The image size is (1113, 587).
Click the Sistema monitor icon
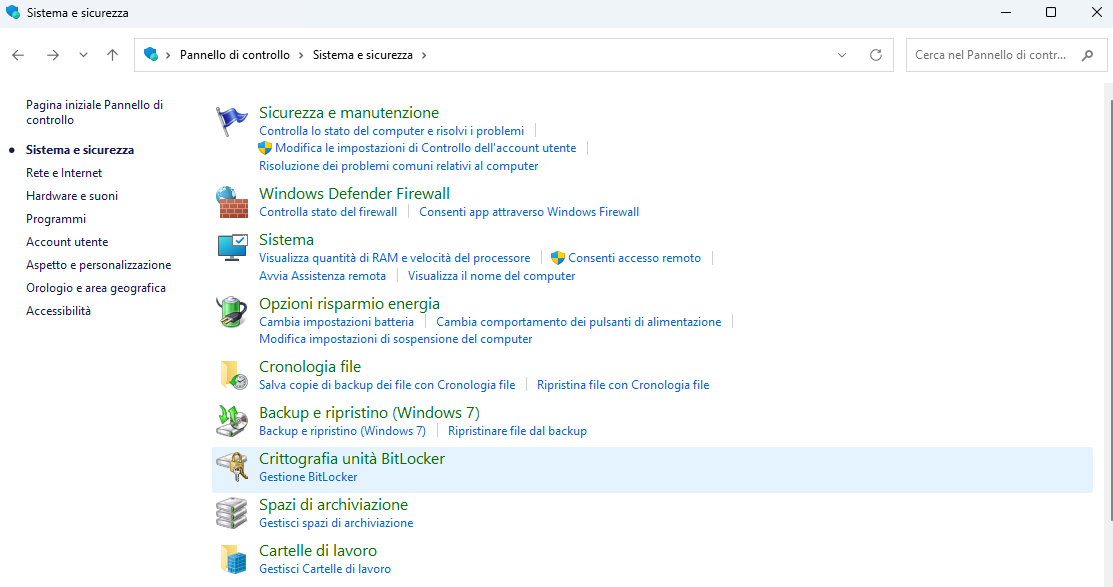pos(232,248)
